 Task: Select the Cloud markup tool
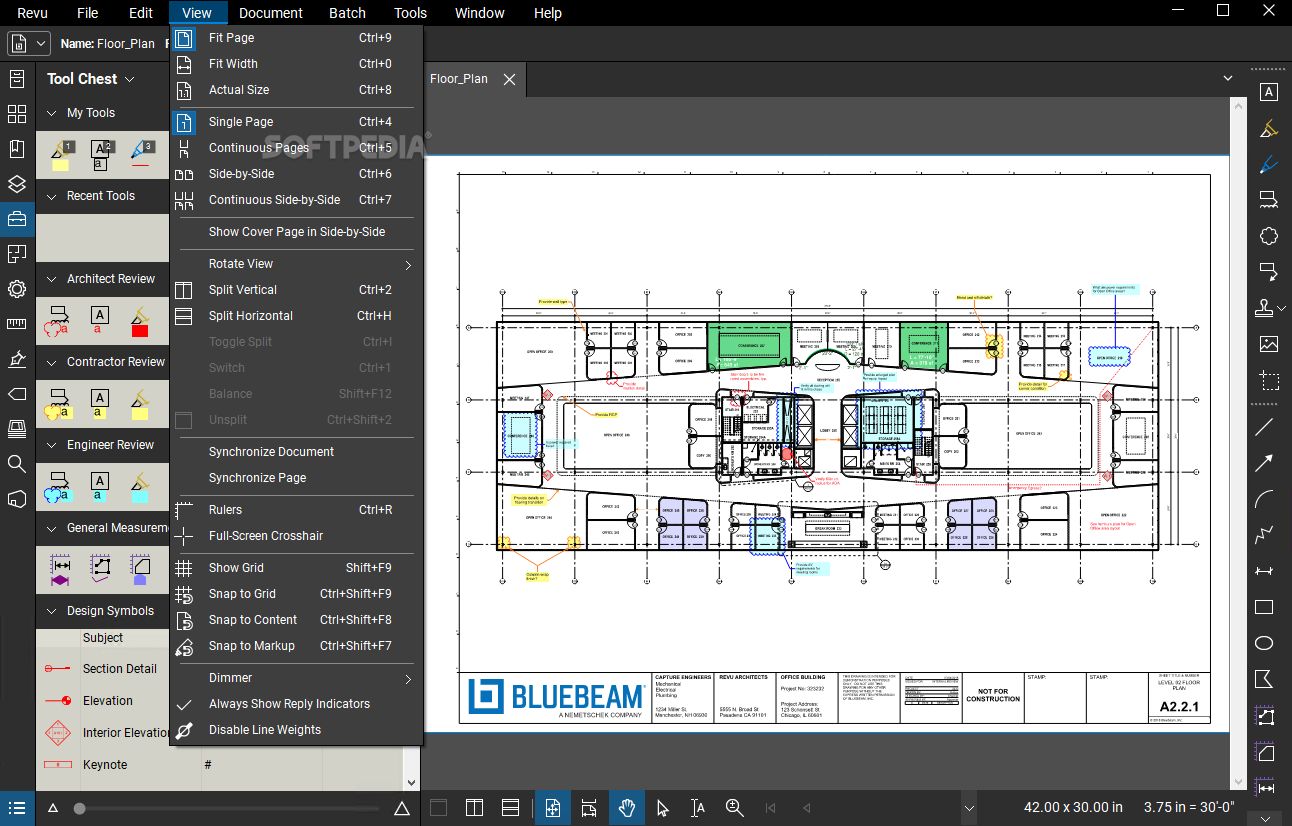(1268, 236)
